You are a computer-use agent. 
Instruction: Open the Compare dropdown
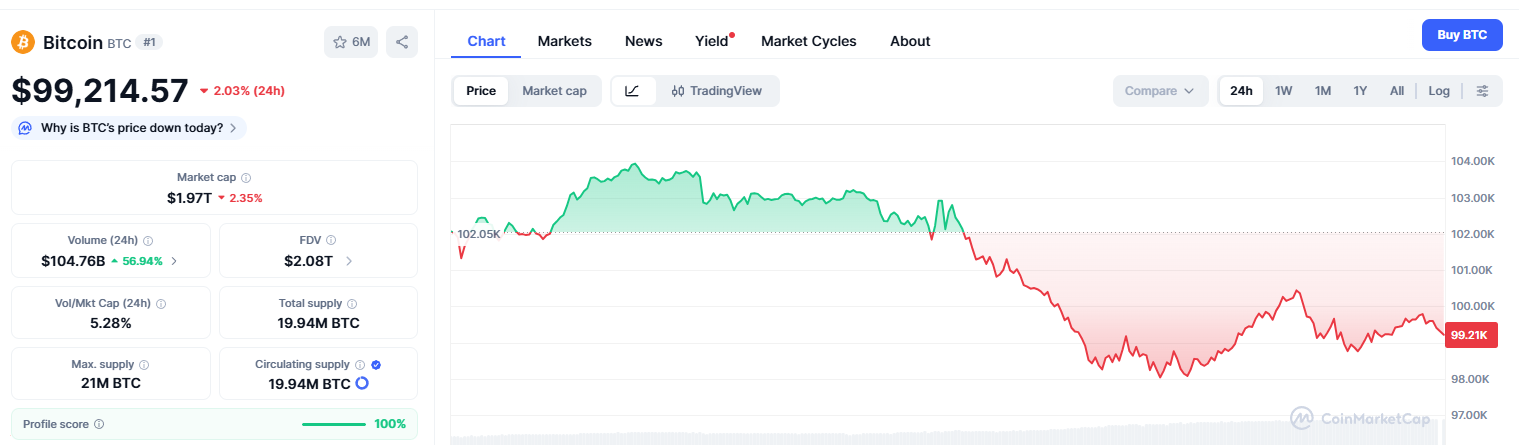tap(1159, 91)
